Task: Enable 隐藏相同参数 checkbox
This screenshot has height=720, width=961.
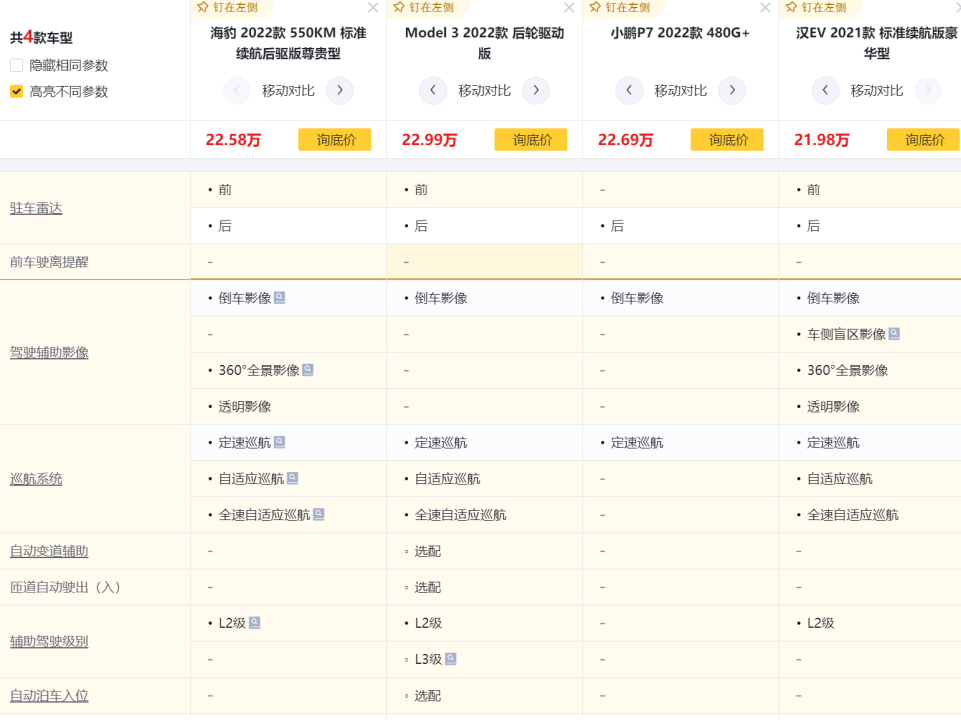Action: point(17,66)
